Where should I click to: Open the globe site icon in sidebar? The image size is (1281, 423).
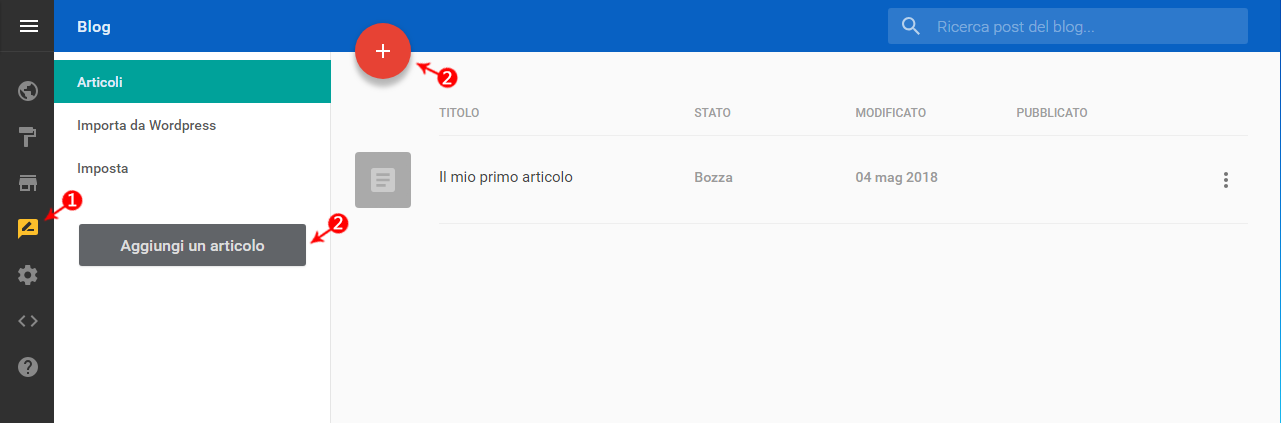tap(28, 92)
